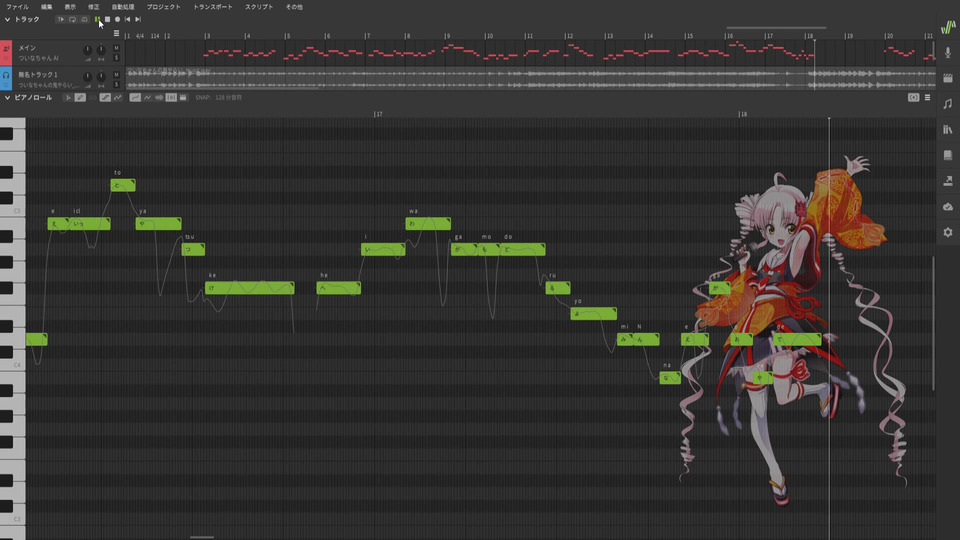Toggle the wave-shaped curve display icon
This screenshot has width=960, height=540.
148,97
